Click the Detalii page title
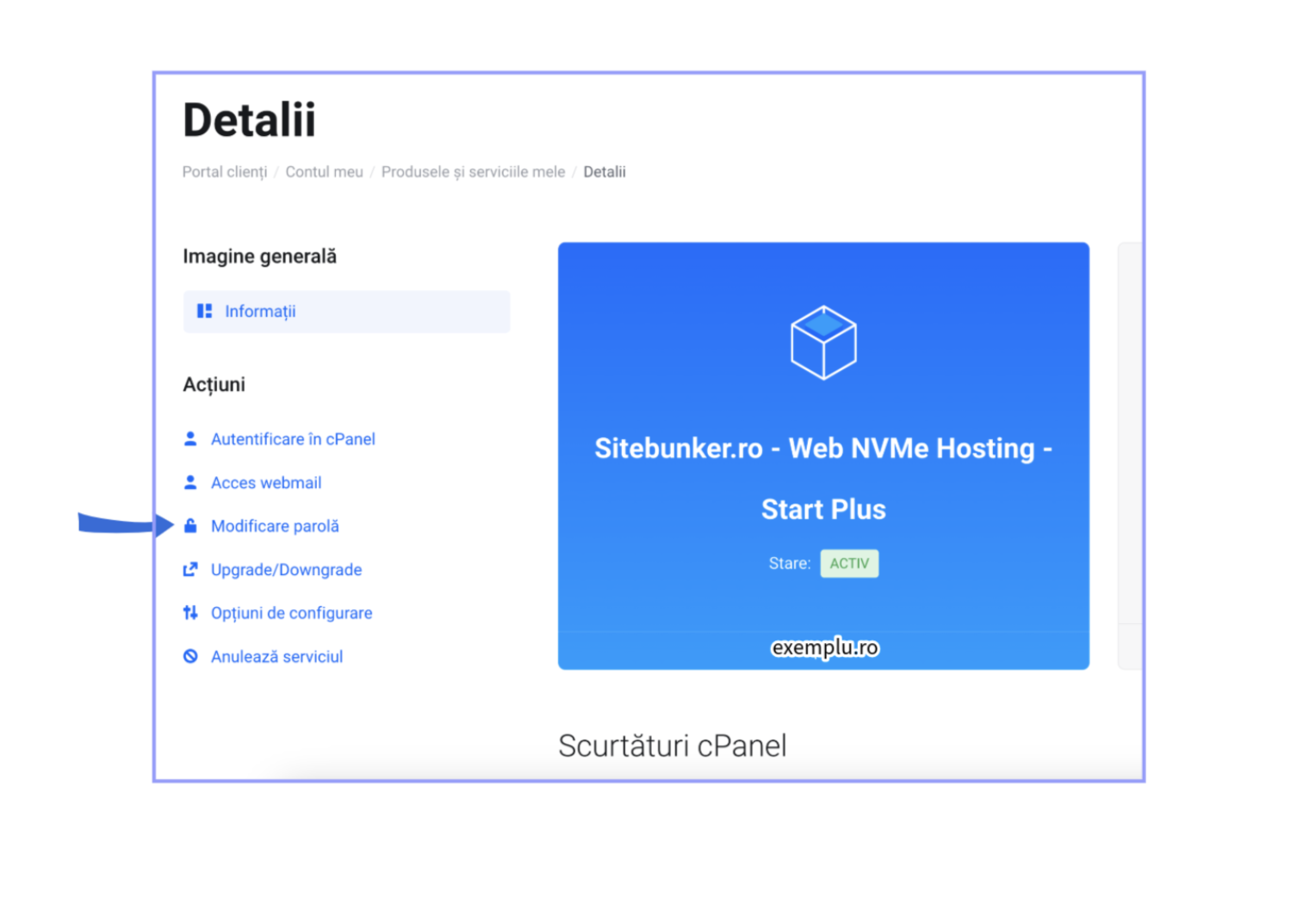Image resolution: width=1316 pixels, height=909 pixels. (x=249, y=120)
